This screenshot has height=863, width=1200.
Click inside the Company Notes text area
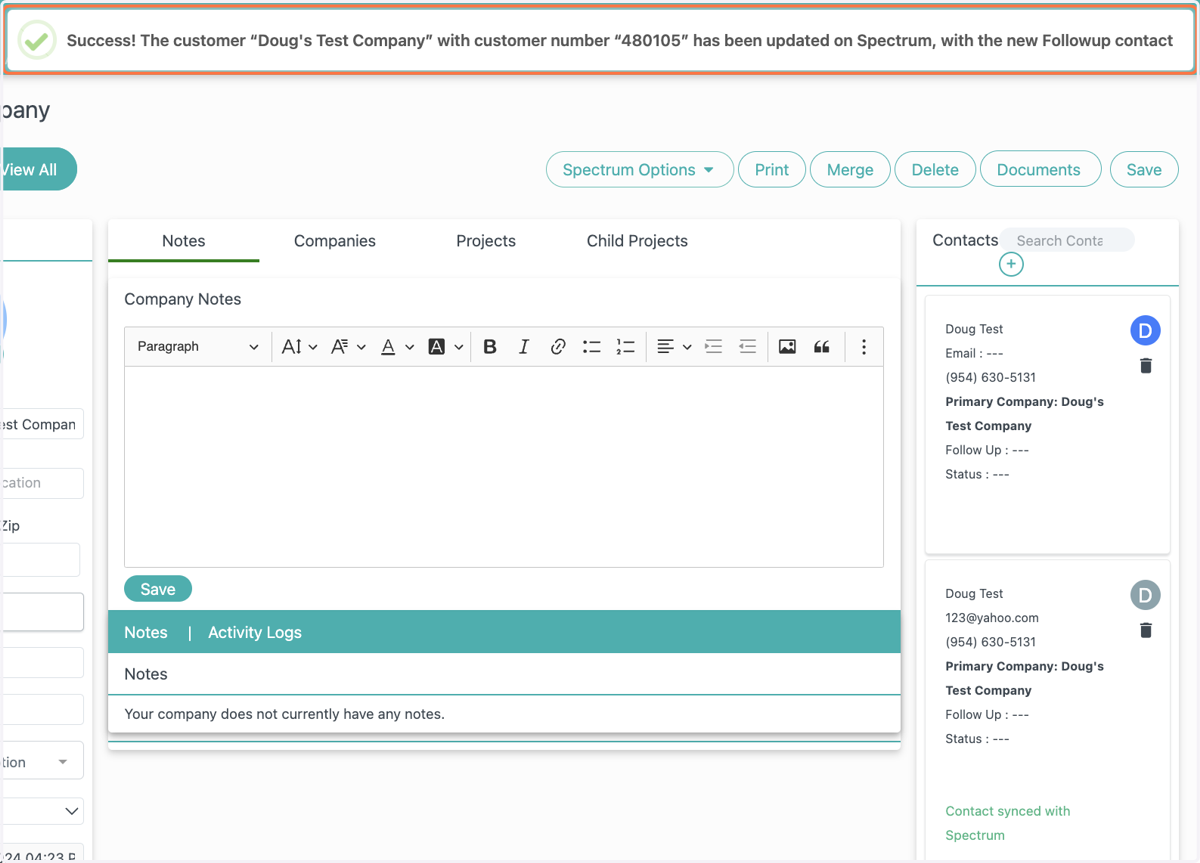tap(504, 467)
